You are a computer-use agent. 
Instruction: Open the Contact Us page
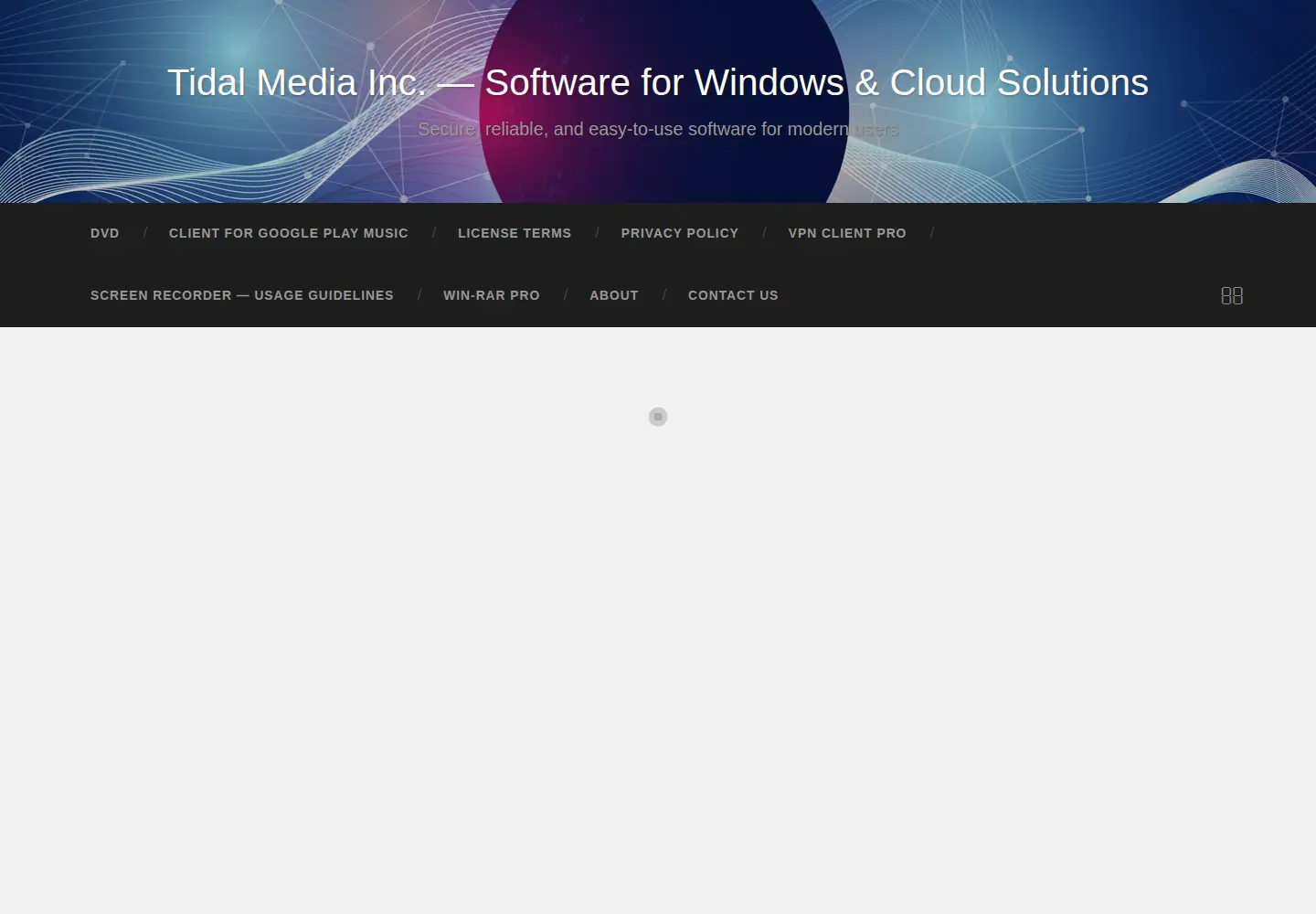tap(733, 295)
